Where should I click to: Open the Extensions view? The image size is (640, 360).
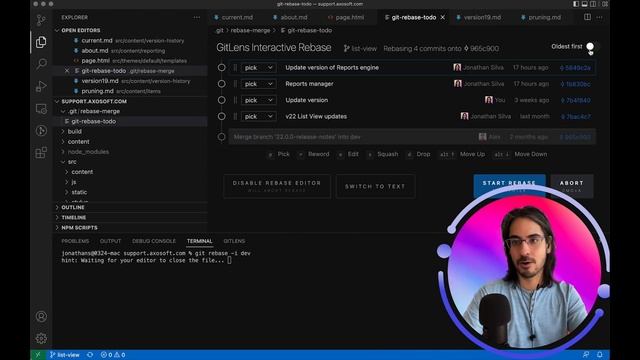(41, 153)
